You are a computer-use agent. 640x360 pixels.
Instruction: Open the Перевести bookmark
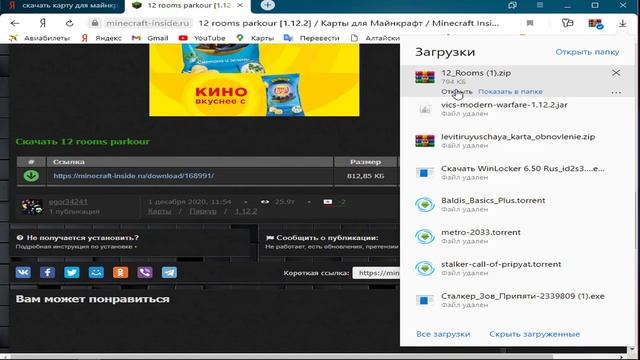pos(312,38)
